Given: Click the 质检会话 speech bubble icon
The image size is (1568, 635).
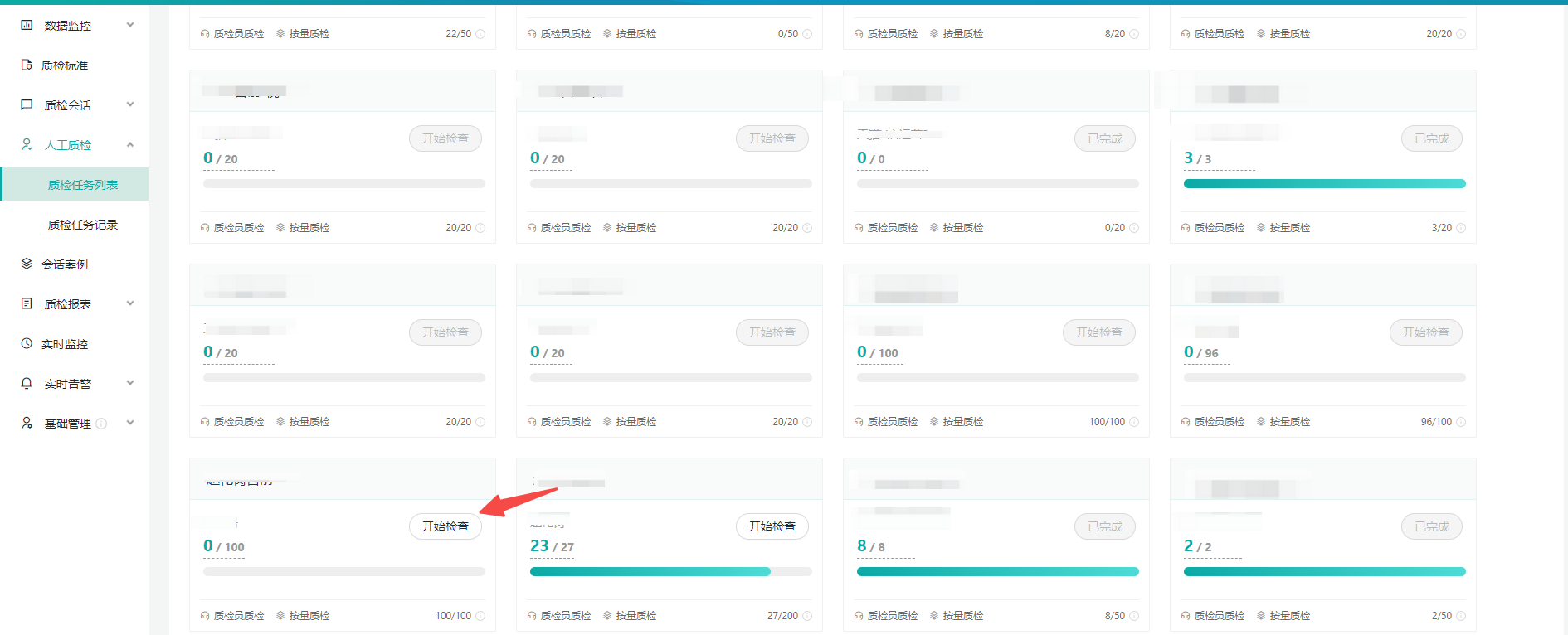Looking at the screenshot, I should tap(27, 104).
